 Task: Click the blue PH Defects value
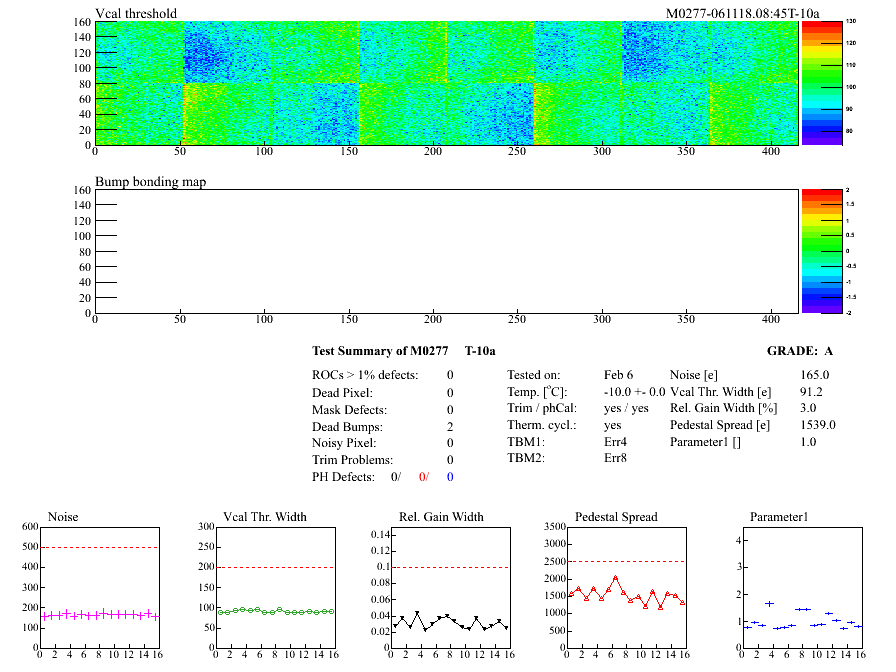[x=450, y=477]
